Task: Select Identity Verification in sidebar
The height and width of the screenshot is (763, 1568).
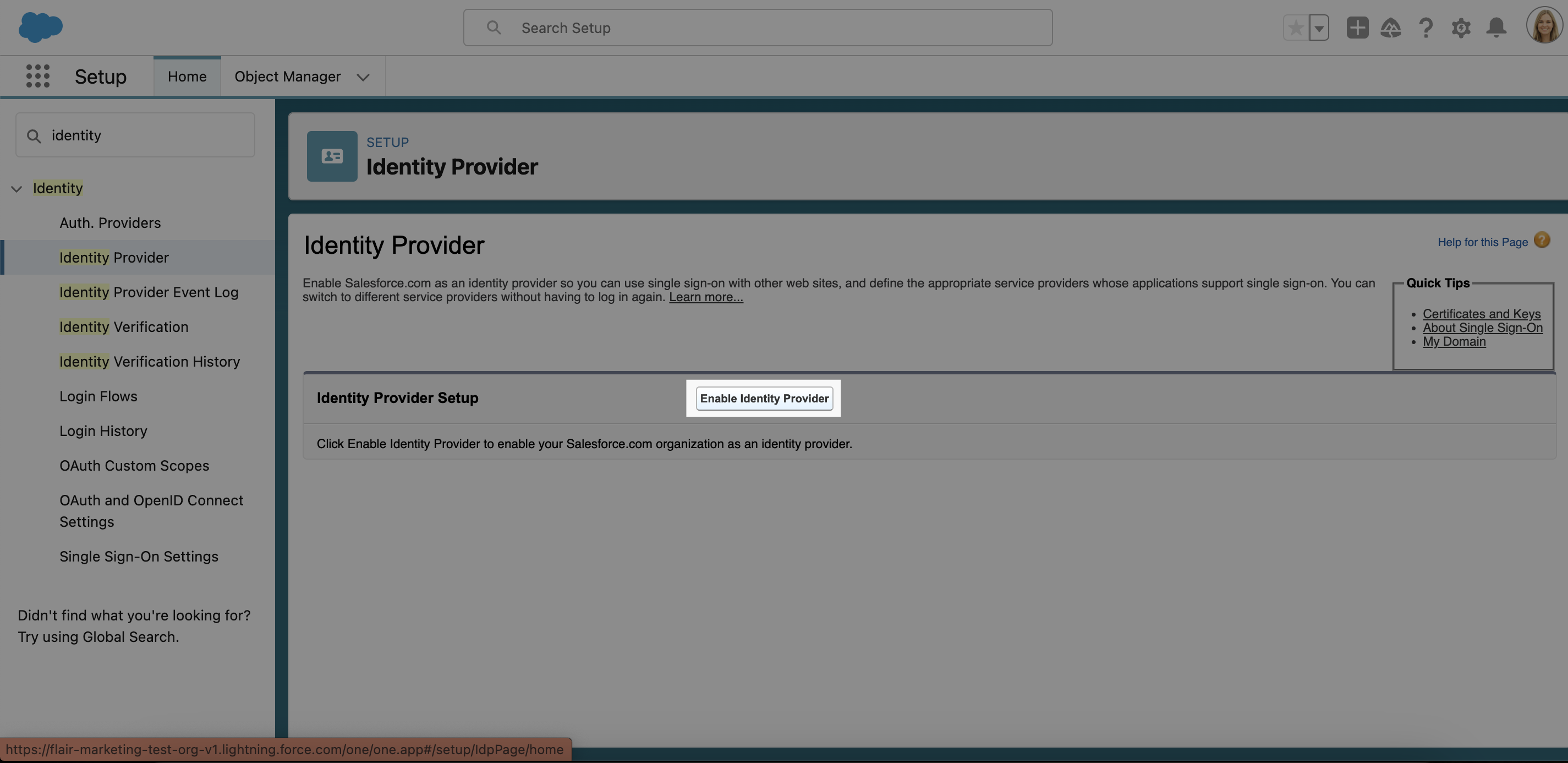Action: [124, 327]
